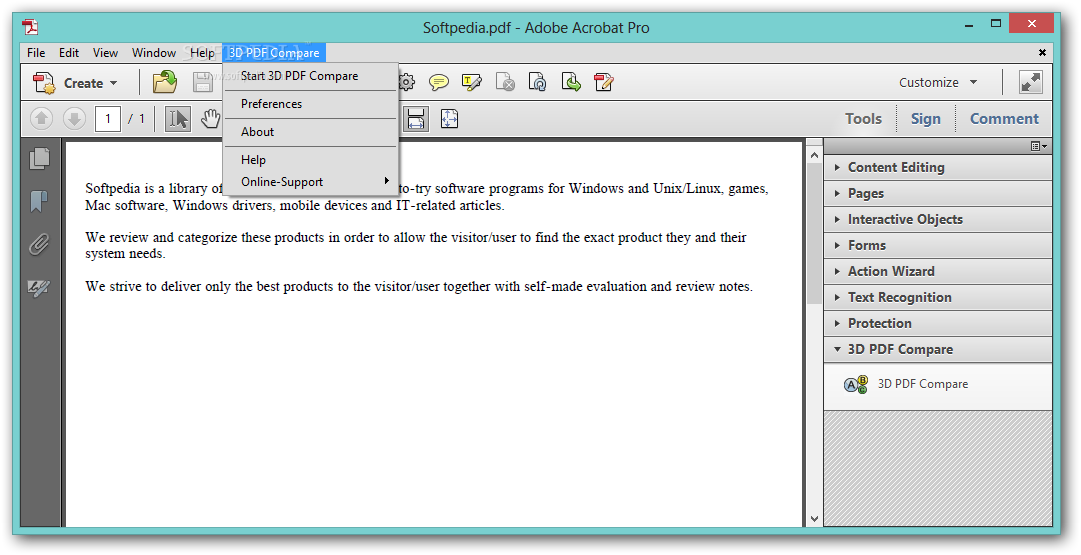Open the Edit menu
1081x555 pixels.
coord(68,52)
